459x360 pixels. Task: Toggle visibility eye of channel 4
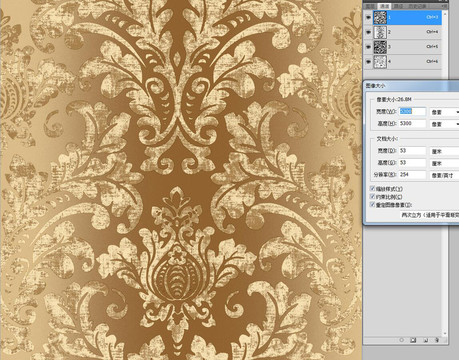368,62
